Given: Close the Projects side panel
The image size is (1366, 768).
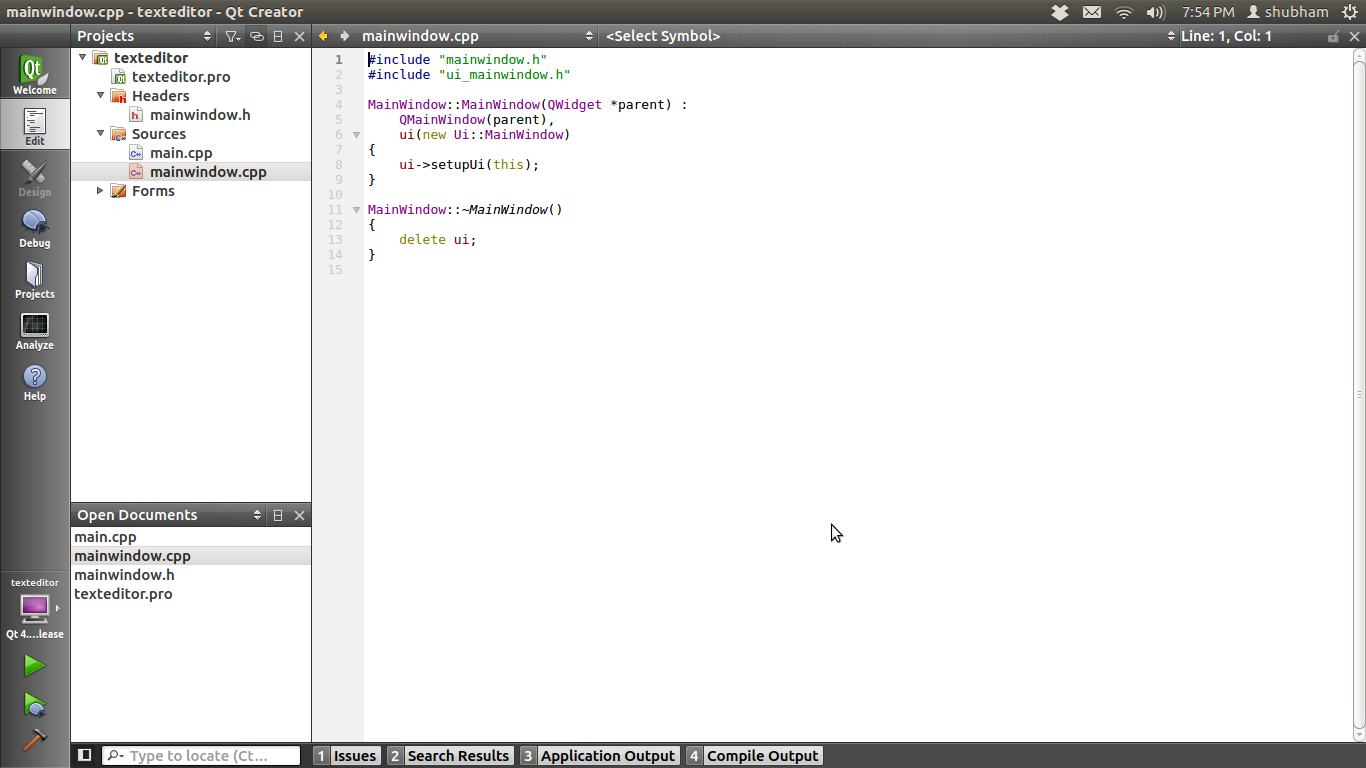Looking at the screenshot, I should pyautogui.click(x=299, y=36).
